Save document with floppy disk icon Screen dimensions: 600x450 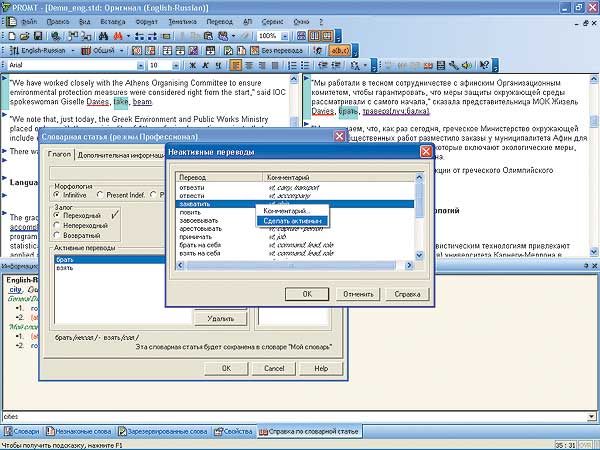[x=38, y=36]
